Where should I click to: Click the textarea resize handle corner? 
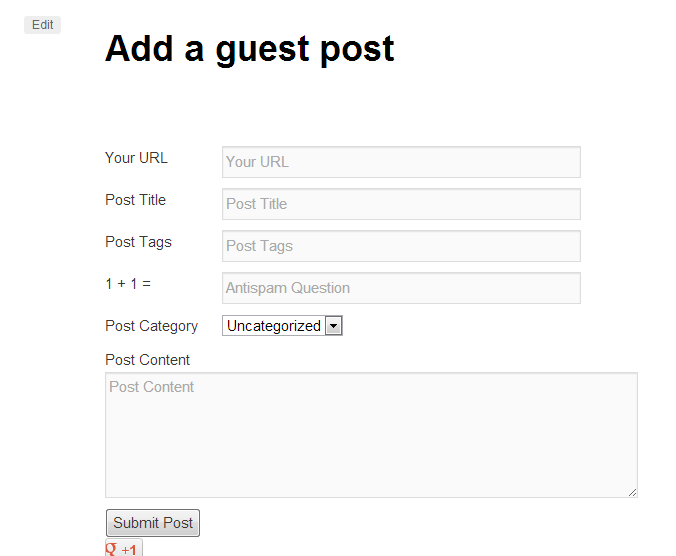[632, 492]
